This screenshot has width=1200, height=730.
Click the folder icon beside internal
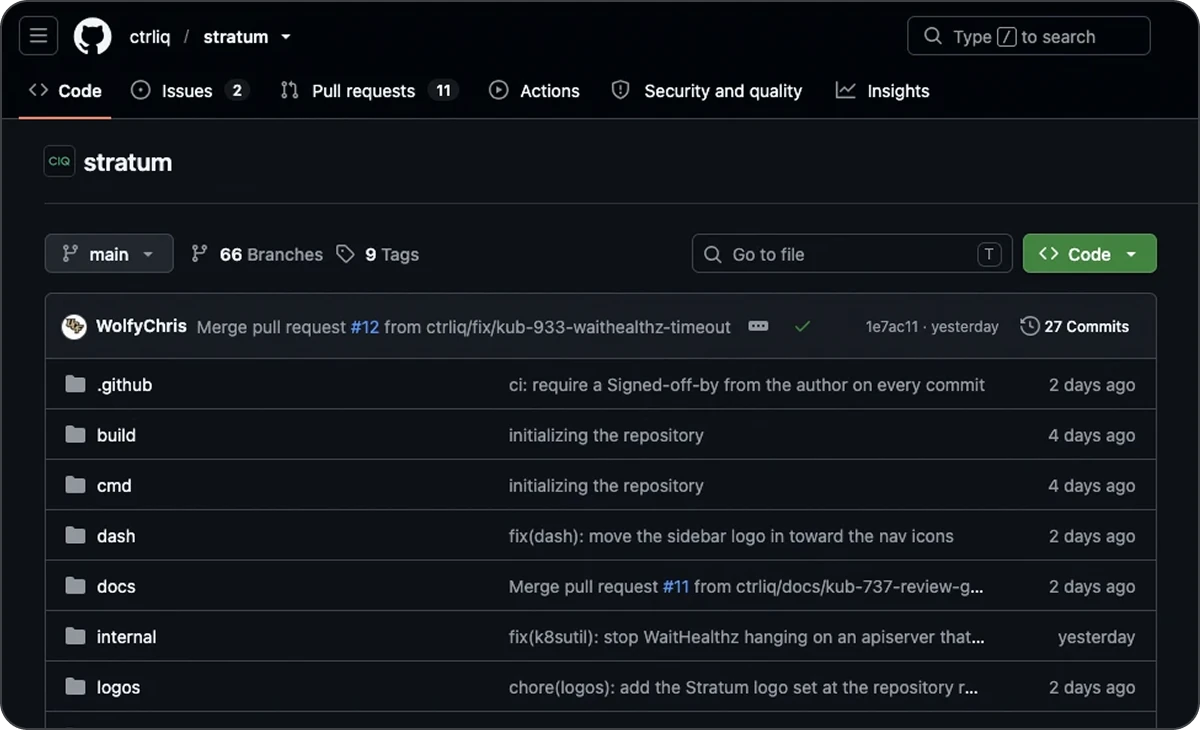pyautogui.click(x=75, y=636)
